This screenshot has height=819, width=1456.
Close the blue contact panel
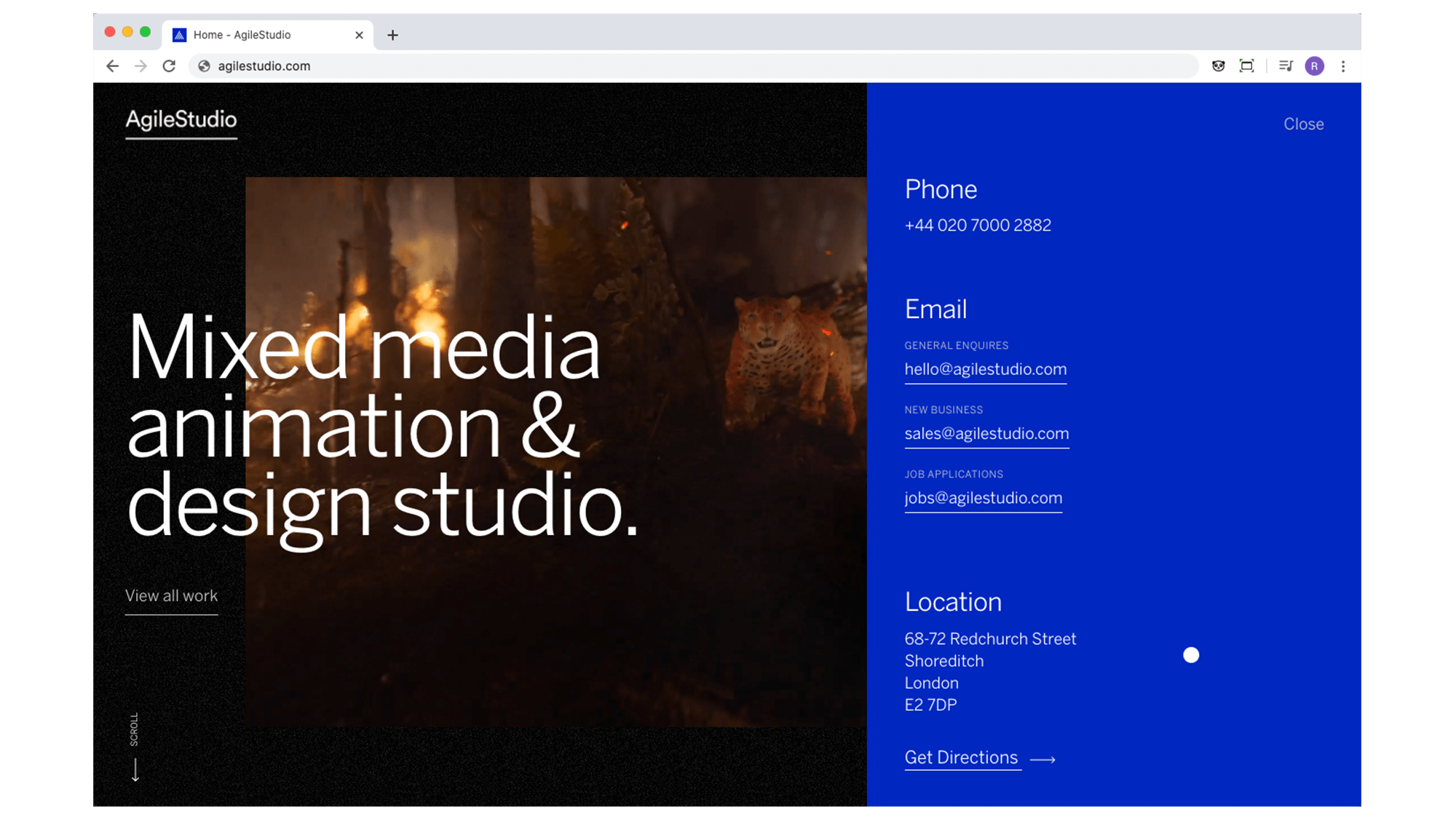click(x=1303, y=124)
